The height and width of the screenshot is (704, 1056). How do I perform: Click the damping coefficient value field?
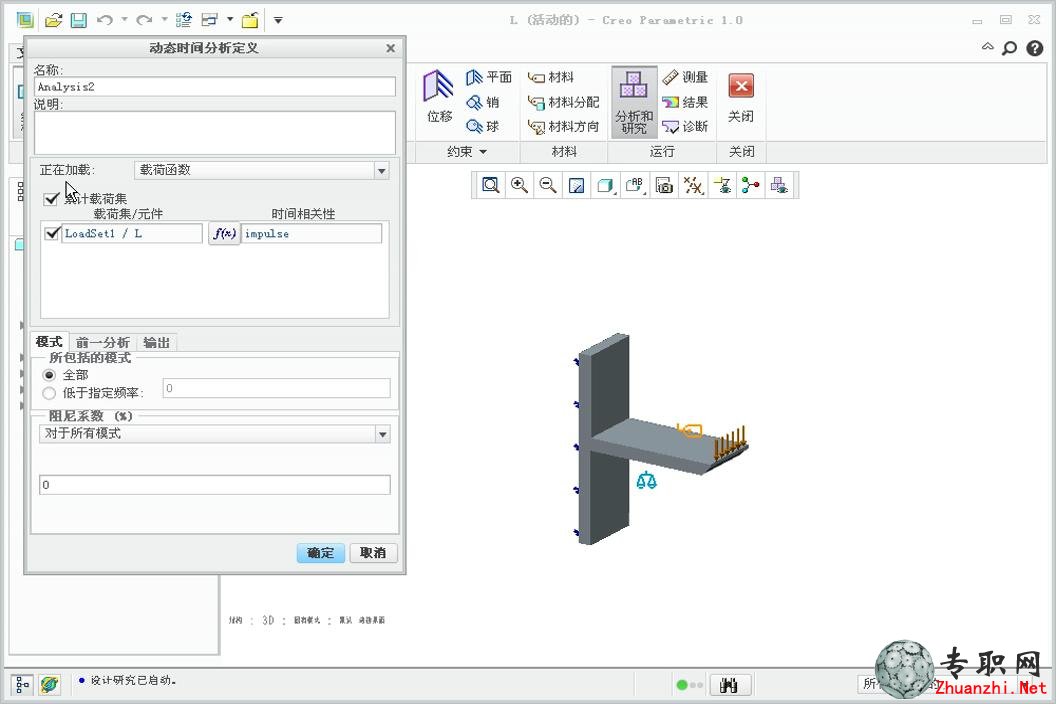click(x=215, y=485)
